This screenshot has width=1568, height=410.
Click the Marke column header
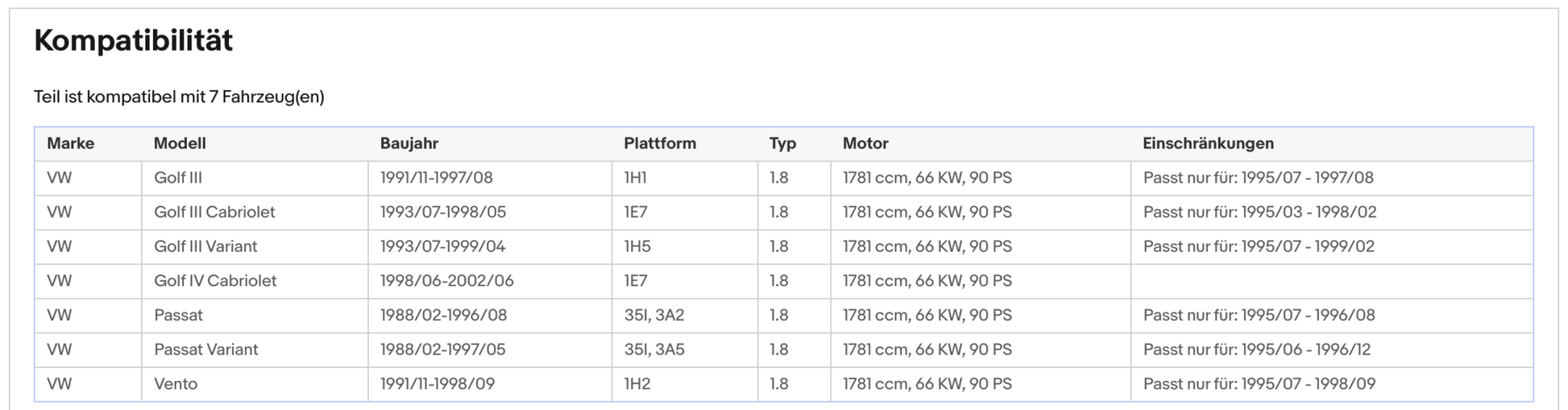tap(70, 143)
